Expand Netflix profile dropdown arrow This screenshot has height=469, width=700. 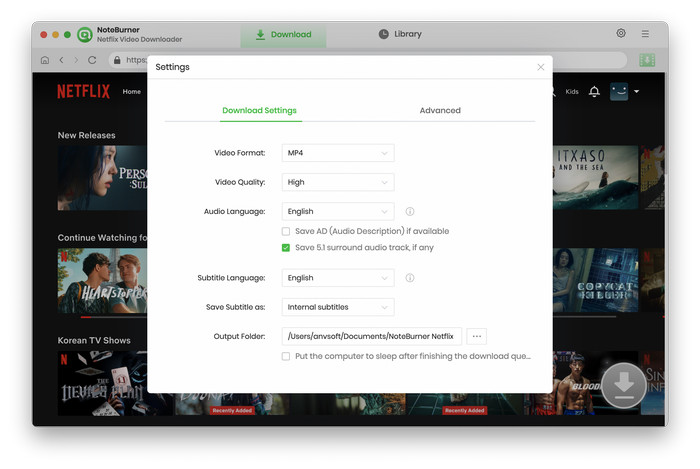[x=637, y=91]
